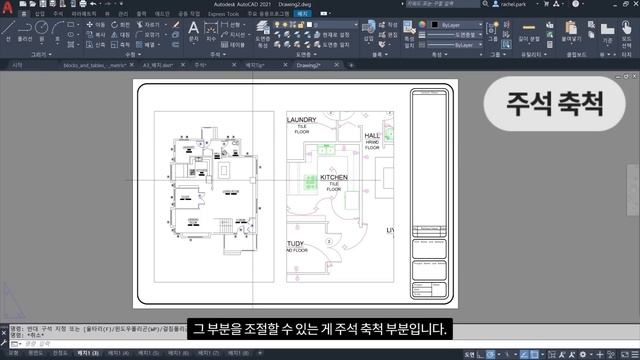Toggle the annotation scale sync icon in status bar
640x360 pixels.
[573, 355]
